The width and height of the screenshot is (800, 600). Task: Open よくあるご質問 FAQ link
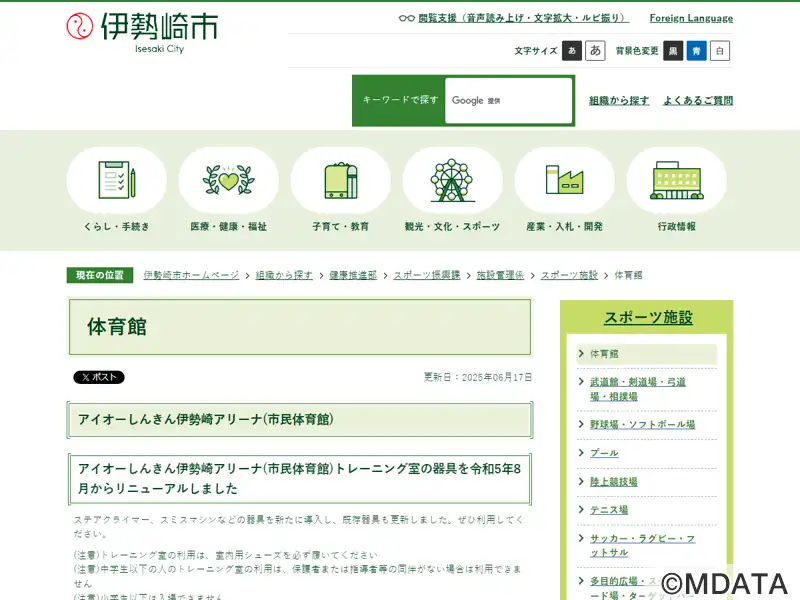(x=698, y=101)
